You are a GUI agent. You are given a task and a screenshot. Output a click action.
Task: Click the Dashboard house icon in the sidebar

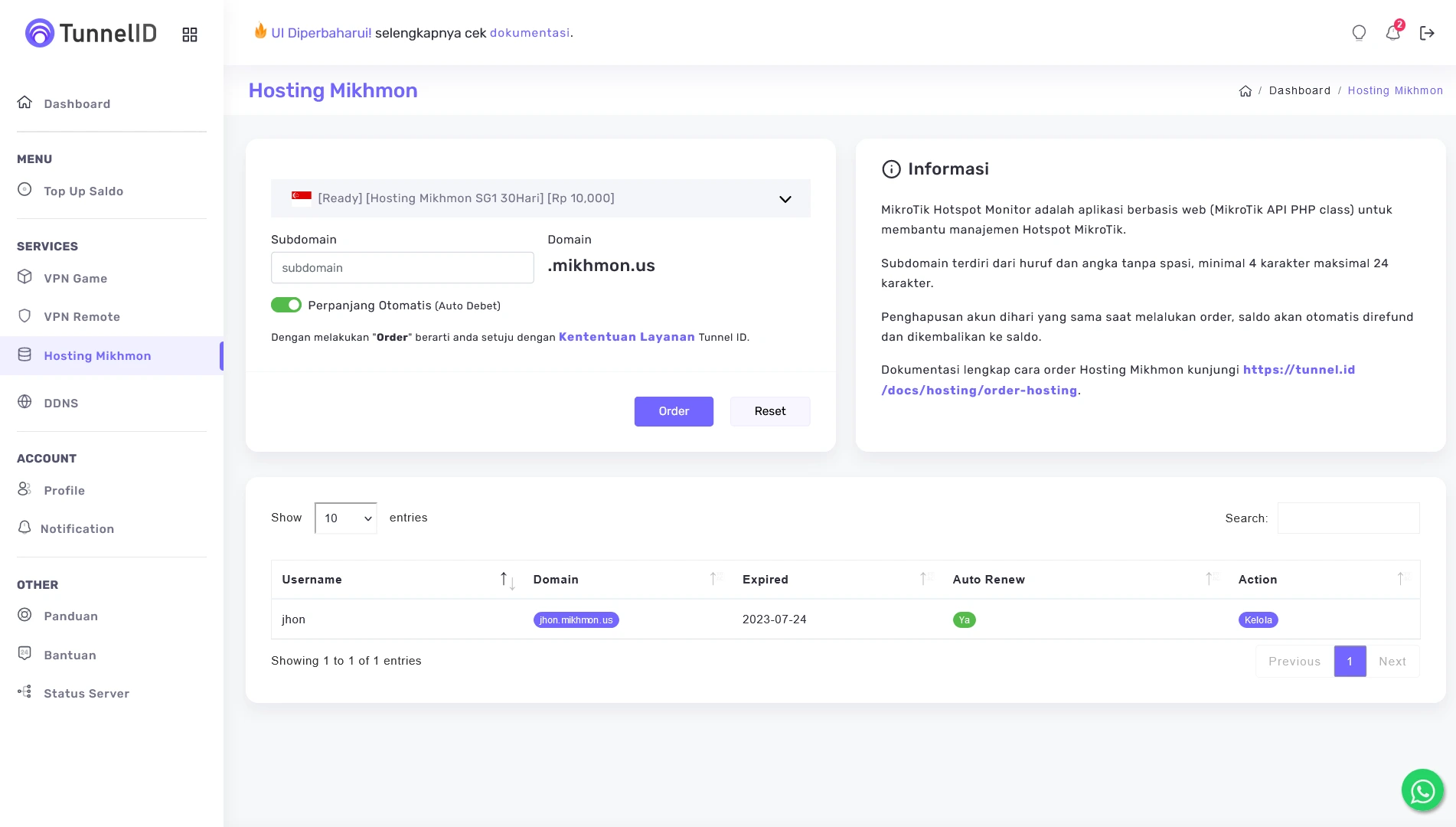tap(24, 103)
